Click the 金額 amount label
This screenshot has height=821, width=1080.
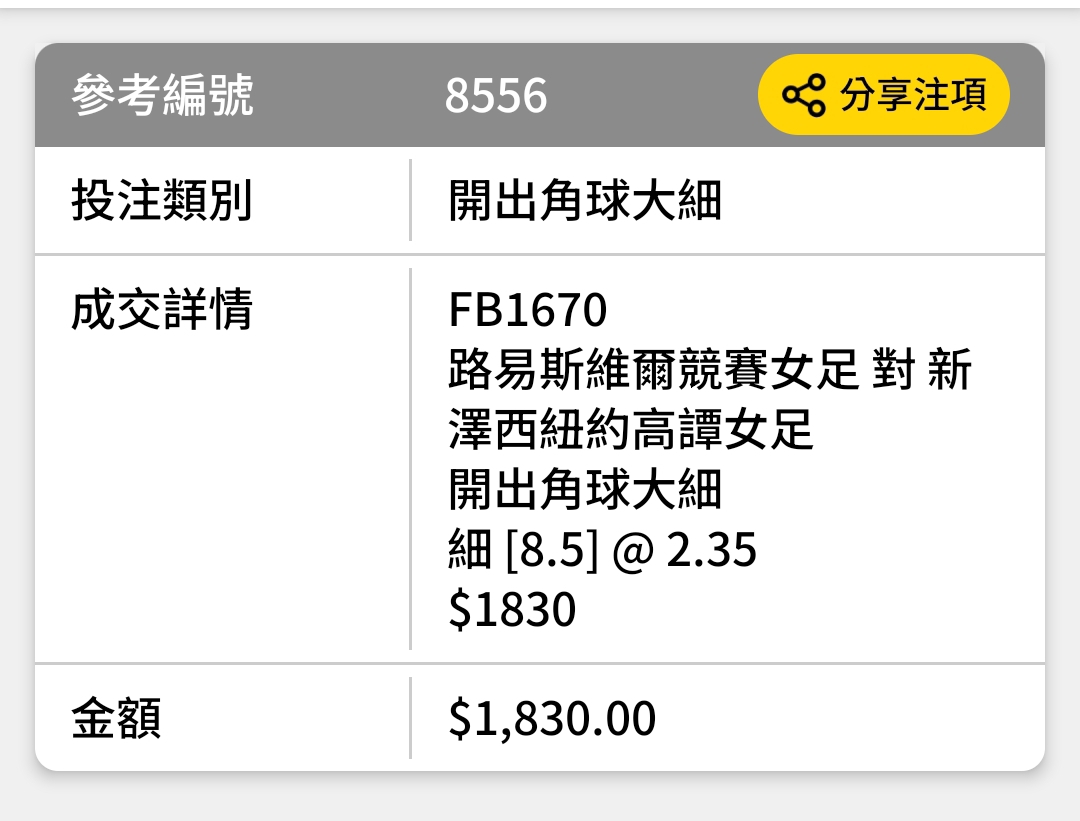coord(116,718)
